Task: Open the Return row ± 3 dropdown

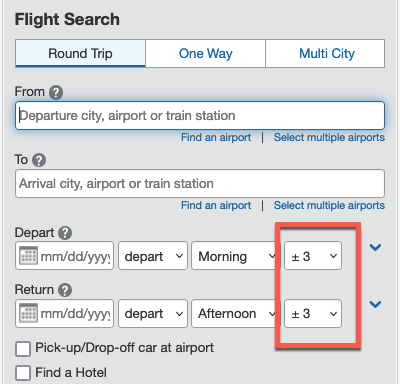Action: pyautogui.click(x=313, y=313)
